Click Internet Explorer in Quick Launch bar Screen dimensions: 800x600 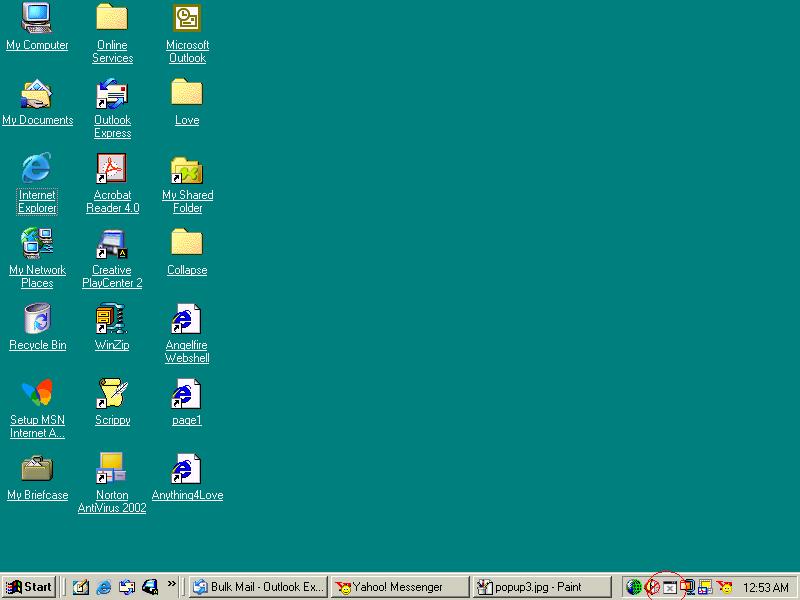103,587
